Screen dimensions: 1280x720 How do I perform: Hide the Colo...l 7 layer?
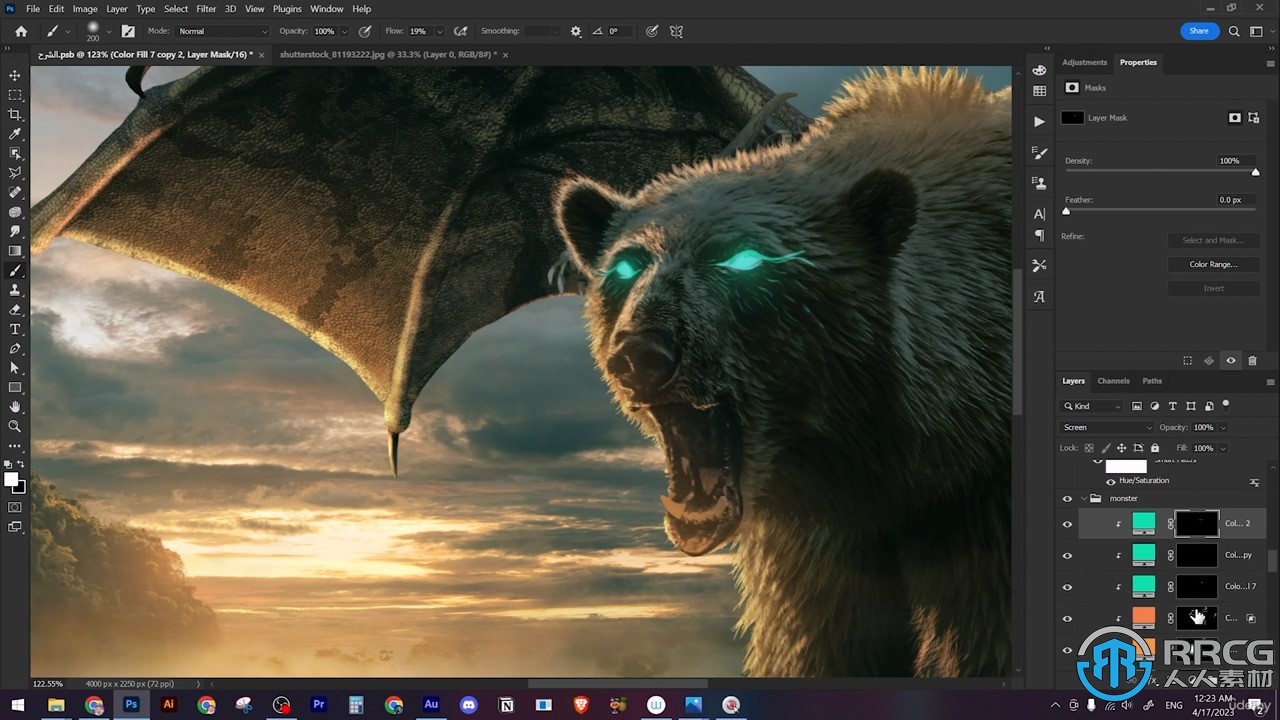[1067, 587]
